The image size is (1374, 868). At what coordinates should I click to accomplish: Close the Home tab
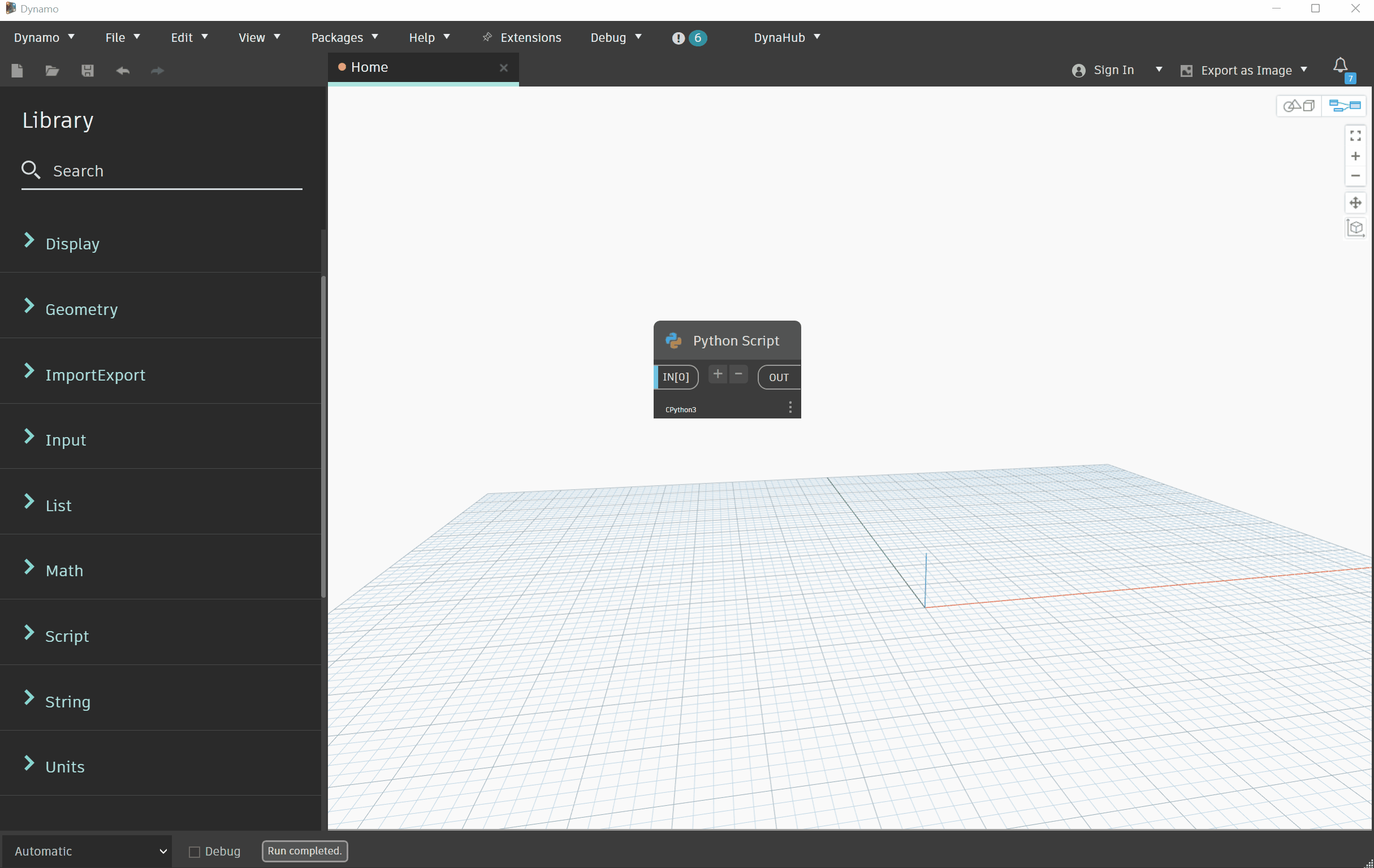[503, 68]
